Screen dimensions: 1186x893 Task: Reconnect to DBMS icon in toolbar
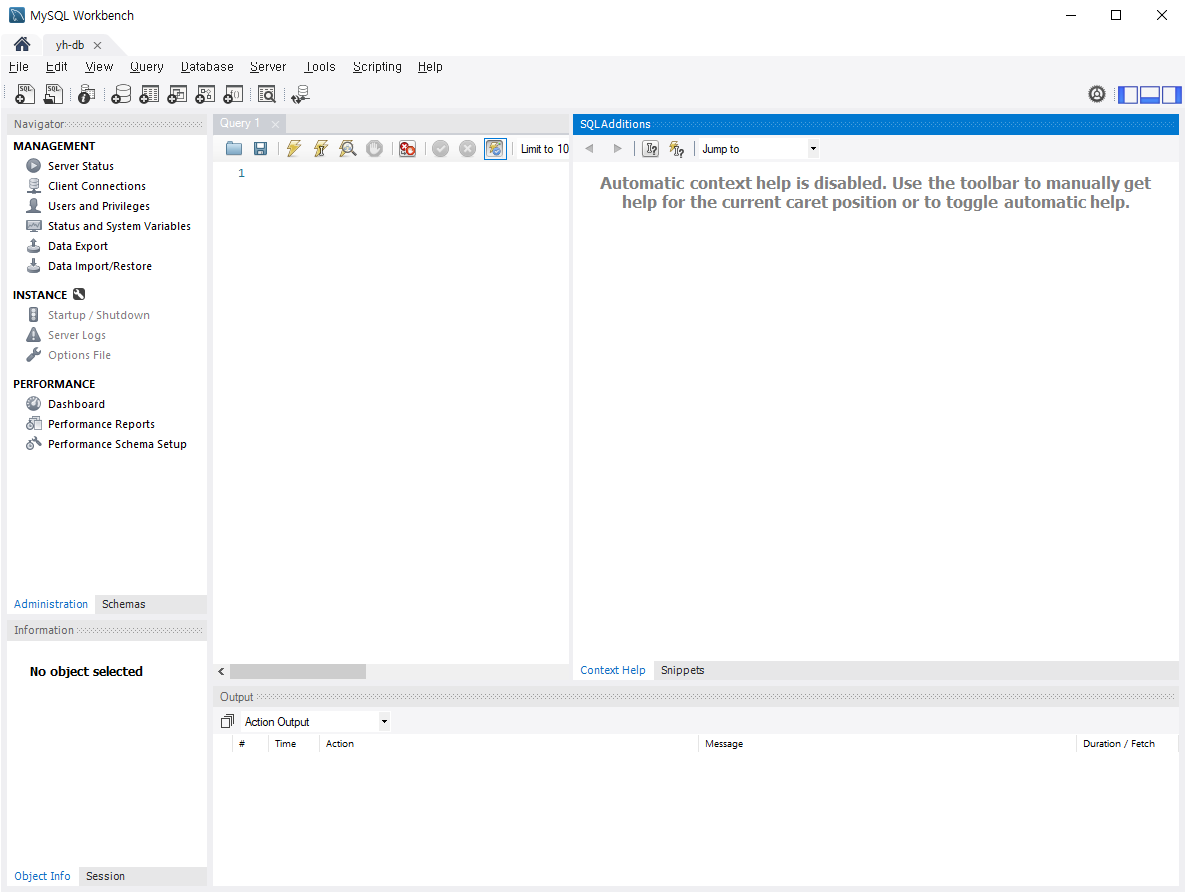coord(300,95)
